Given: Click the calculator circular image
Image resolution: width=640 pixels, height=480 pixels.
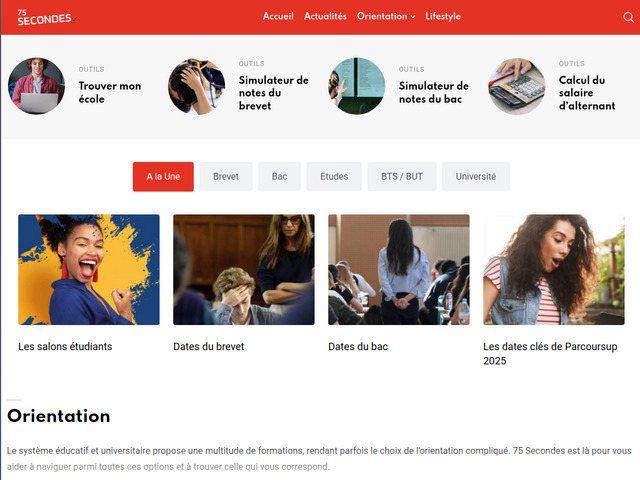Looking at the screenshot, I should [517, 86].
